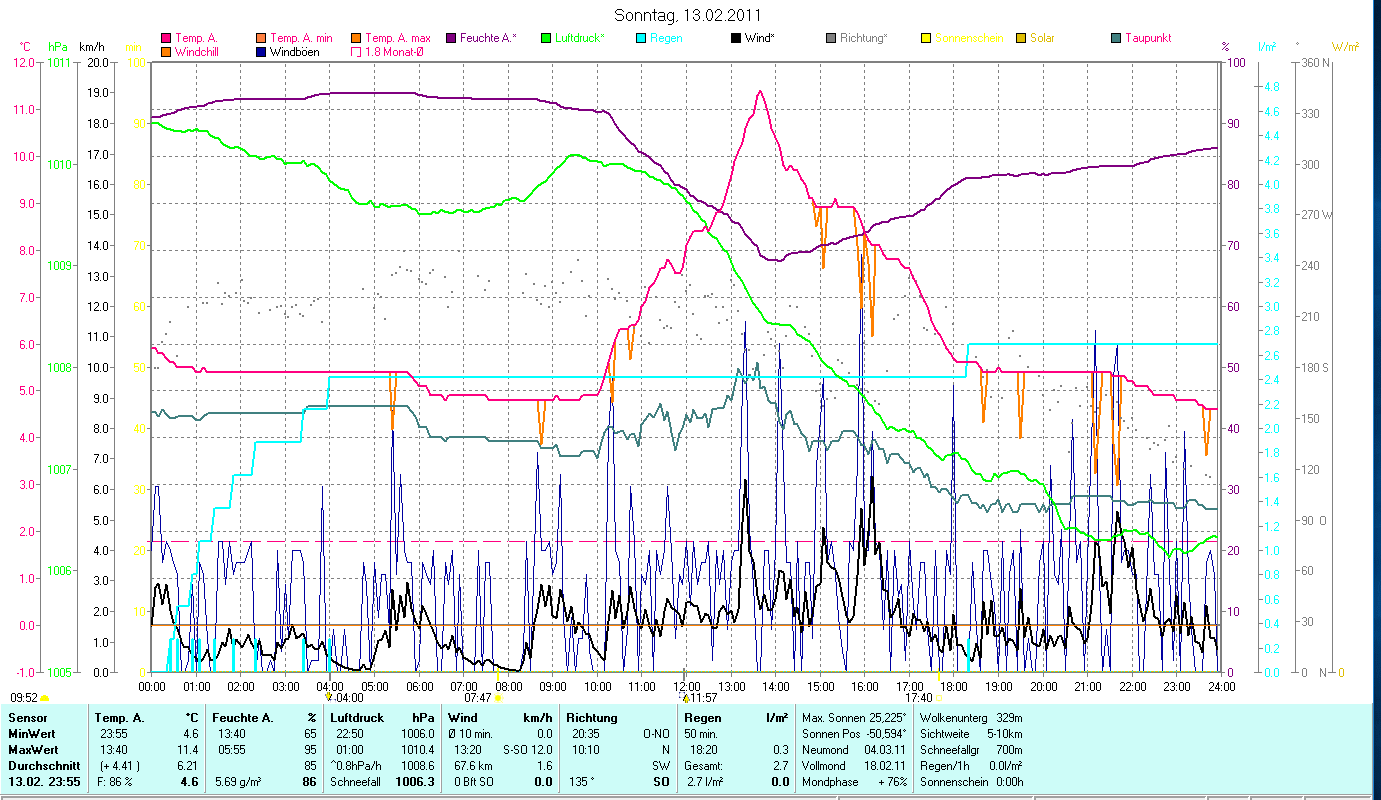
Task: Click the Mondphase + 76% entry
Action: 854,781
